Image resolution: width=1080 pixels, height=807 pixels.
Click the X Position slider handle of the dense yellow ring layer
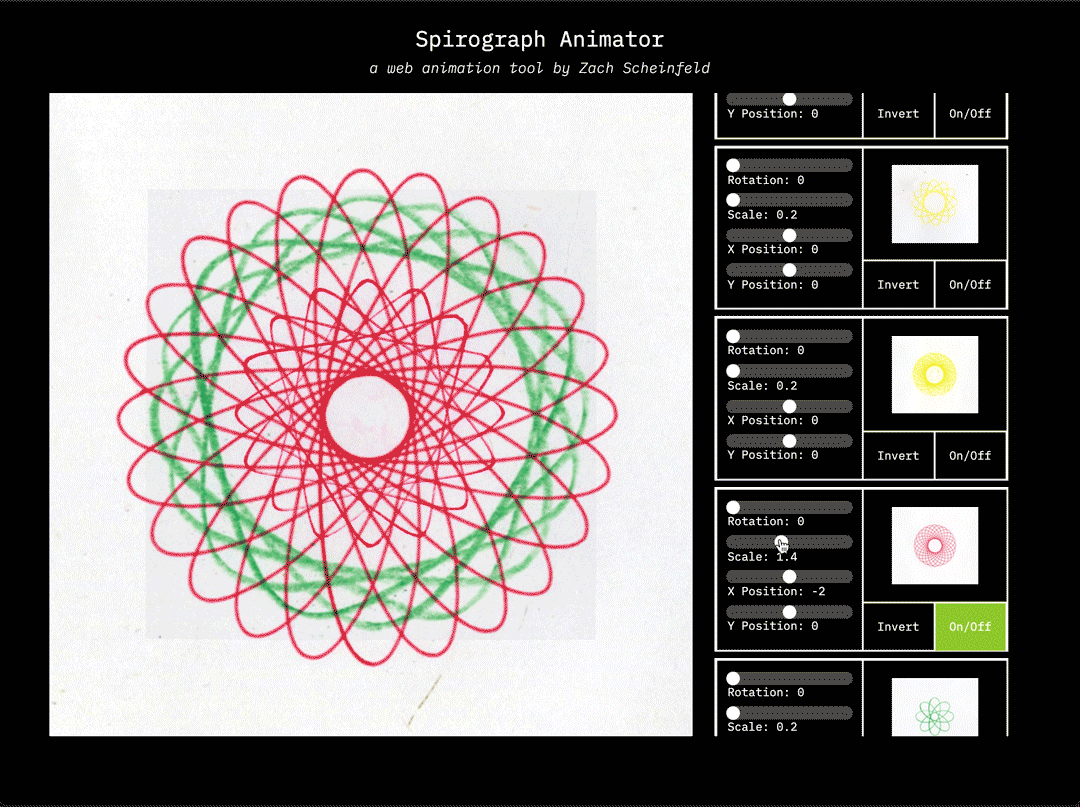click(x=789, y=406)
